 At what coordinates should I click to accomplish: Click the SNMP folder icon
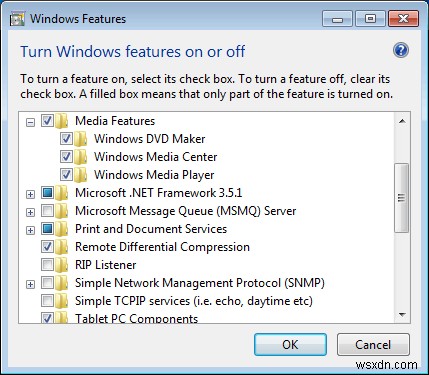tap(61, 283)
